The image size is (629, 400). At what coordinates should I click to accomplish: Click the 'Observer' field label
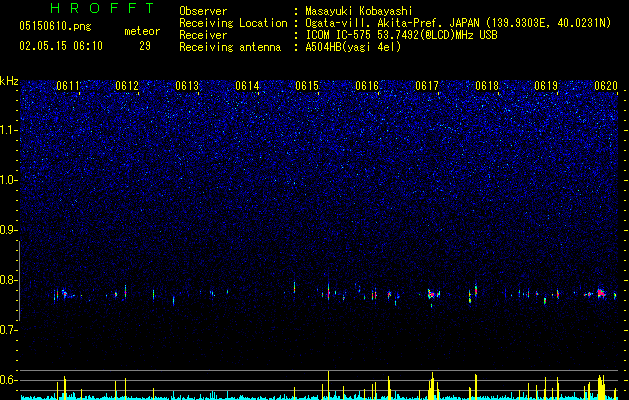[x=203, y=11]
